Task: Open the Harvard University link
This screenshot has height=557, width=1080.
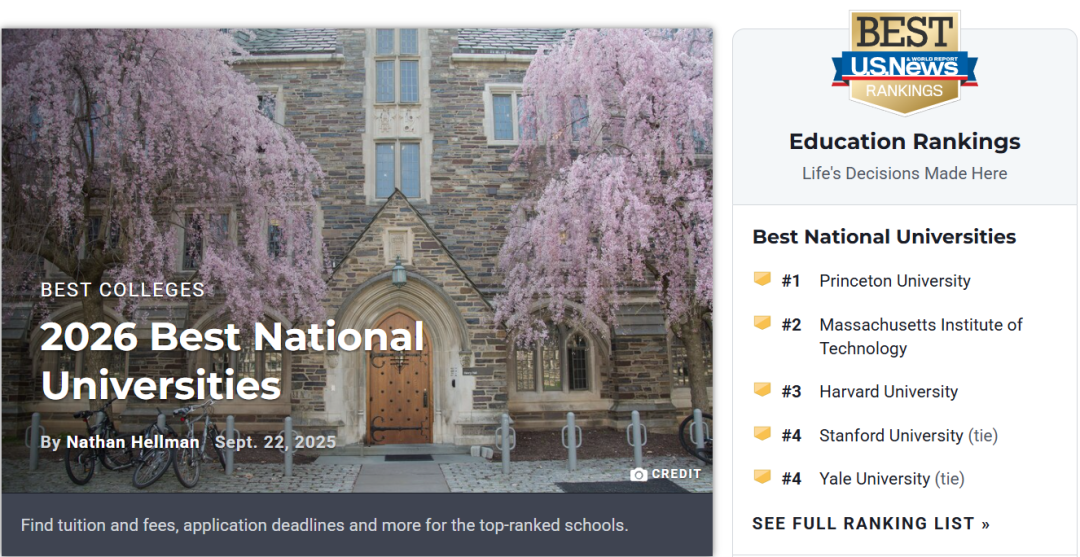Action: [x=889, y=392]
